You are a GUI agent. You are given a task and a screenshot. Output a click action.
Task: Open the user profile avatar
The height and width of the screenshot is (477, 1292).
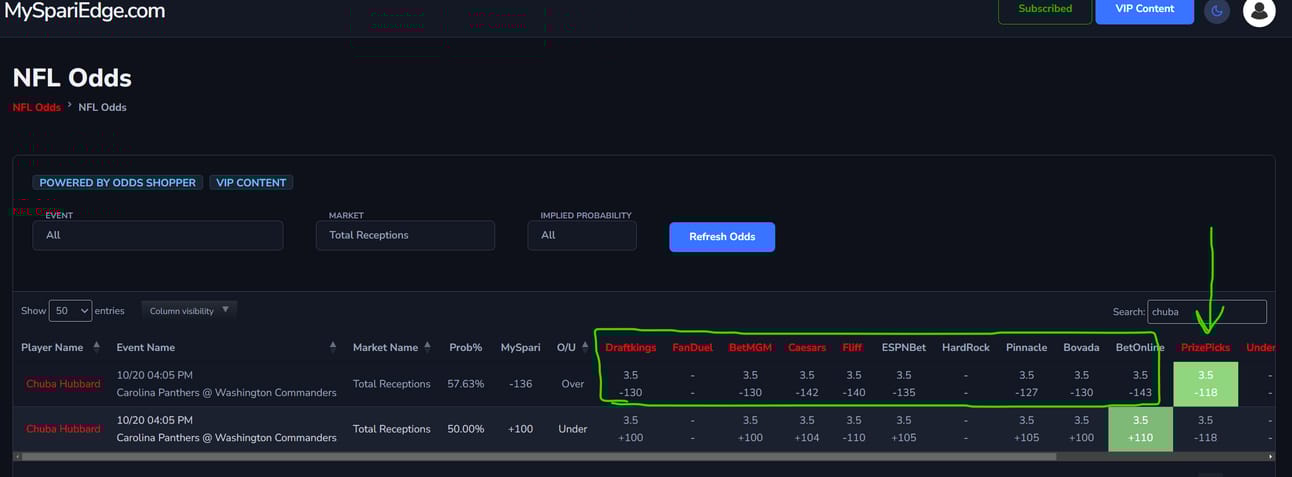tap(1259, 11)
